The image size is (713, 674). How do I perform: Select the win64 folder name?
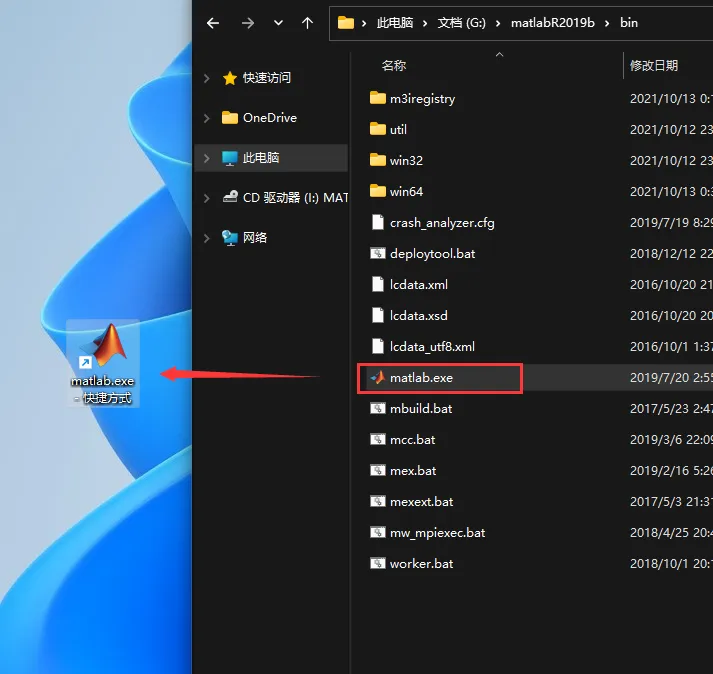(x=406, y=191)
